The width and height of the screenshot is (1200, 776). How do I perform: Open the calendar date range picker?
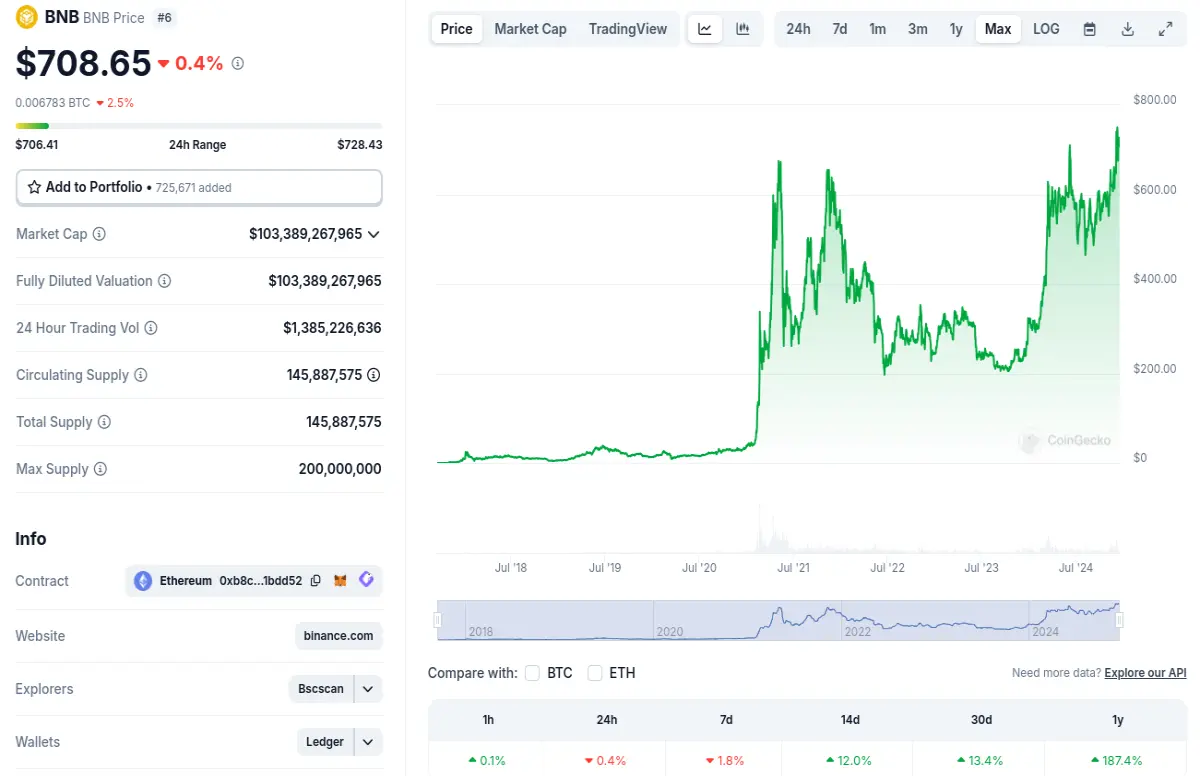point(1090,29)
